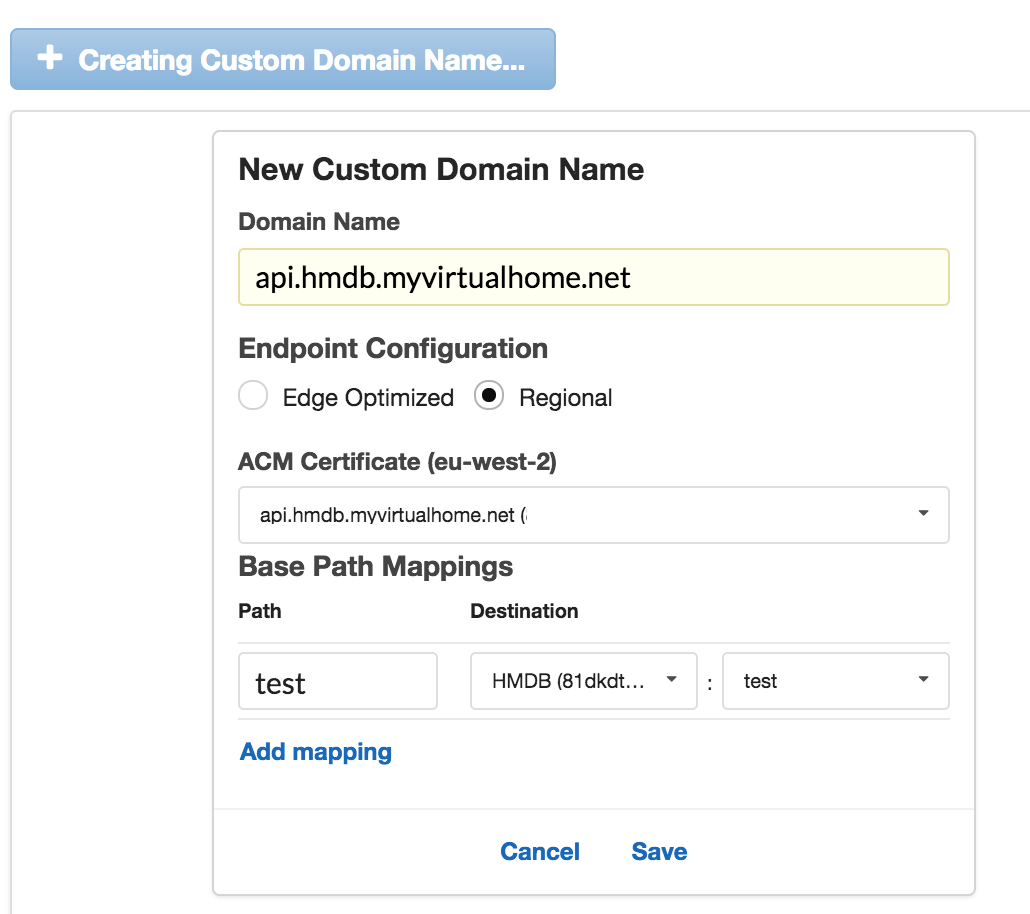
Task: Click the Edge Optimized label text
Action: coord(367,398)
